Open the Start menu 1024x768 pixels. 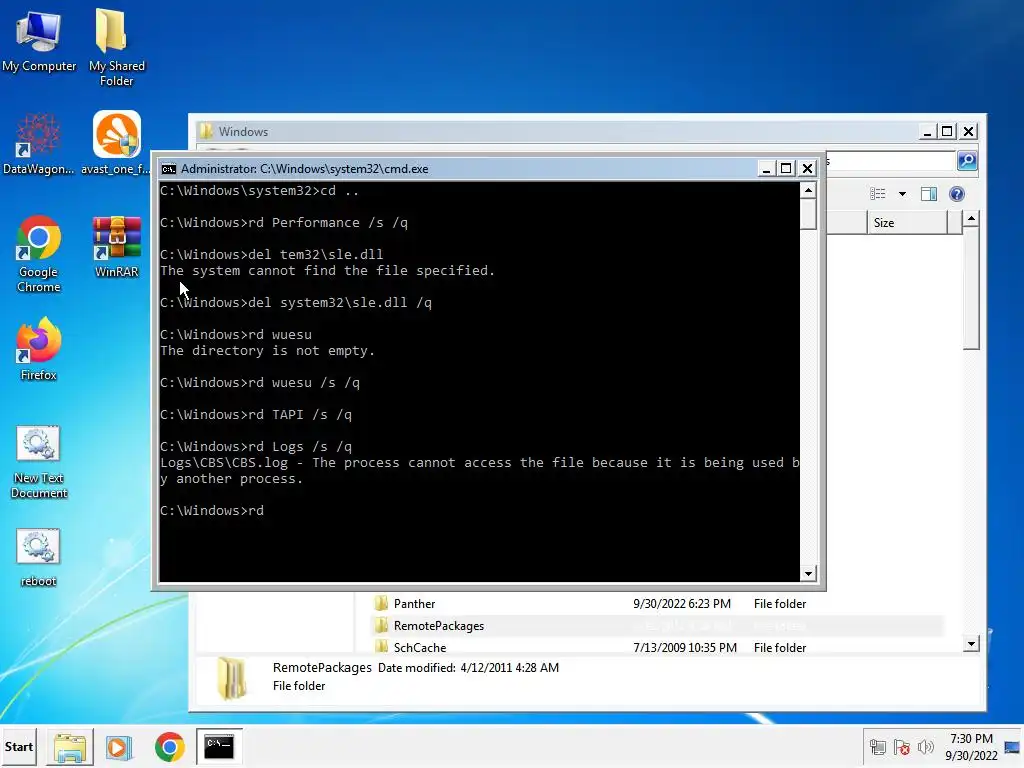pos(18,746)
